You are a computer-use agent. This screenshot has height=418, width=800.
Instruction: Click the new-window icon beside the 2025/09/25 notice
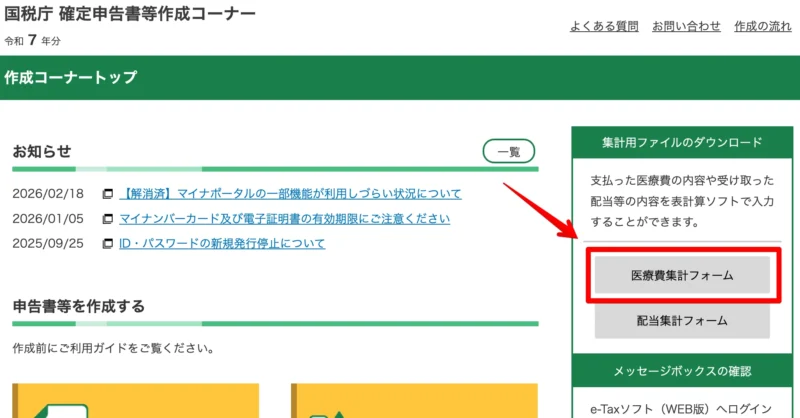pyautogui.click(x=108, y=243)
